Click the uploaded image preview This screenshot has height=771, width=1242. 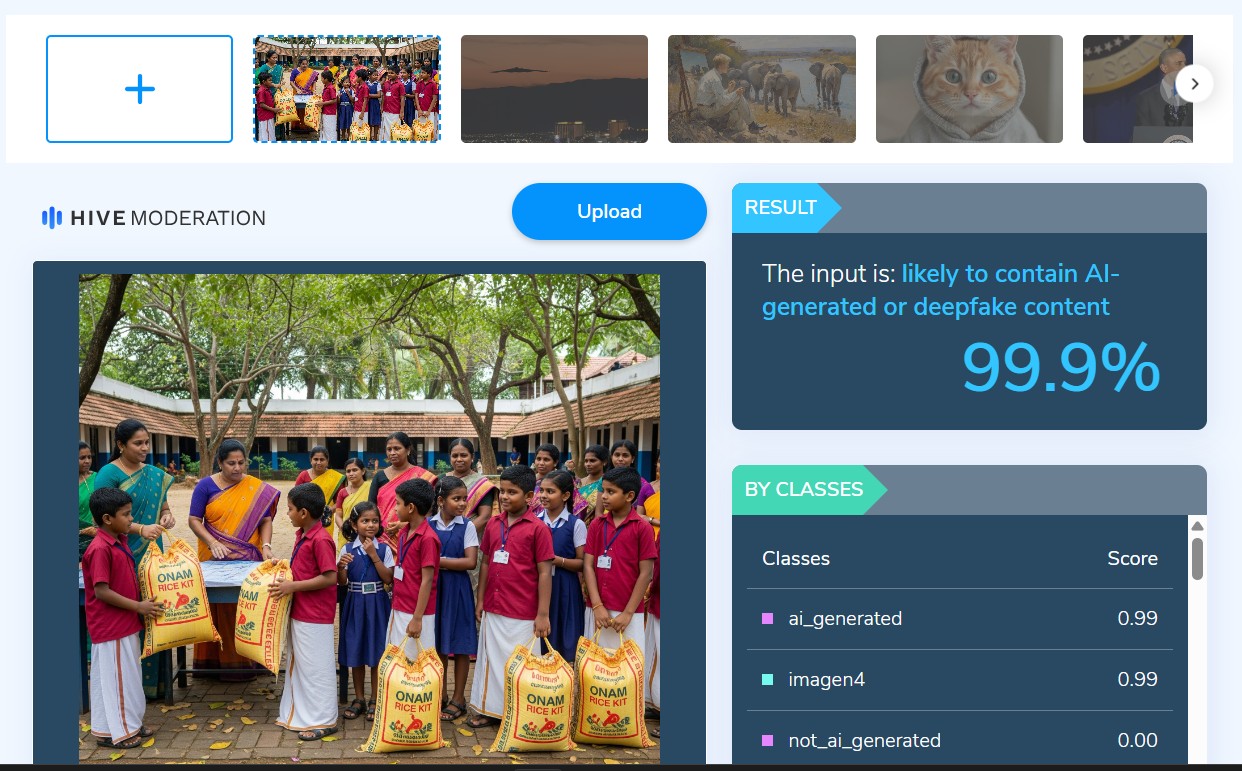point(369,518)
